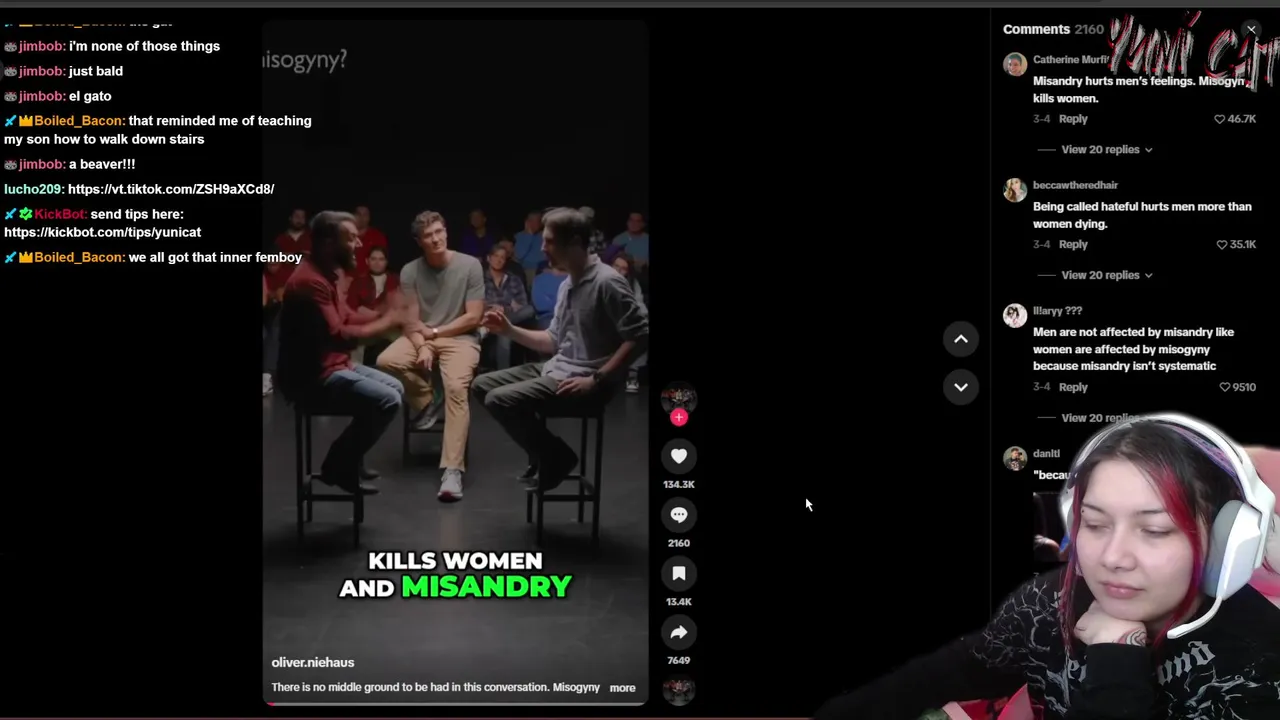Click the 7649 shares count
Viewport: 1280px width, 720px height.
tap(679, 661)
